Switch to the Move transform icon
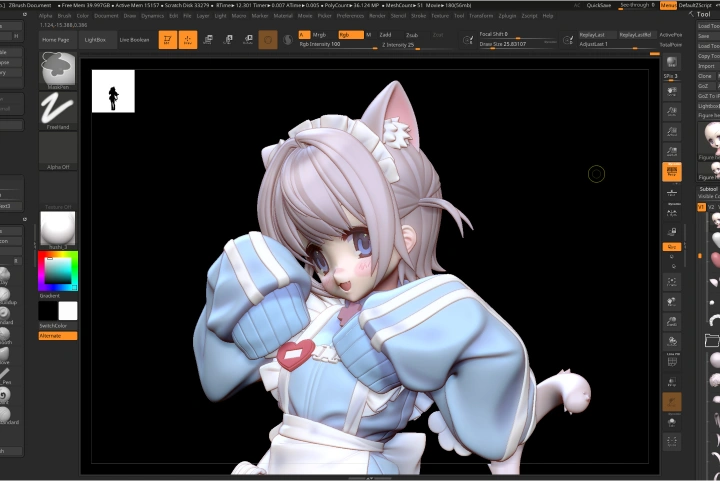This screenshot has height=481, width=720. tap(208, 40)
